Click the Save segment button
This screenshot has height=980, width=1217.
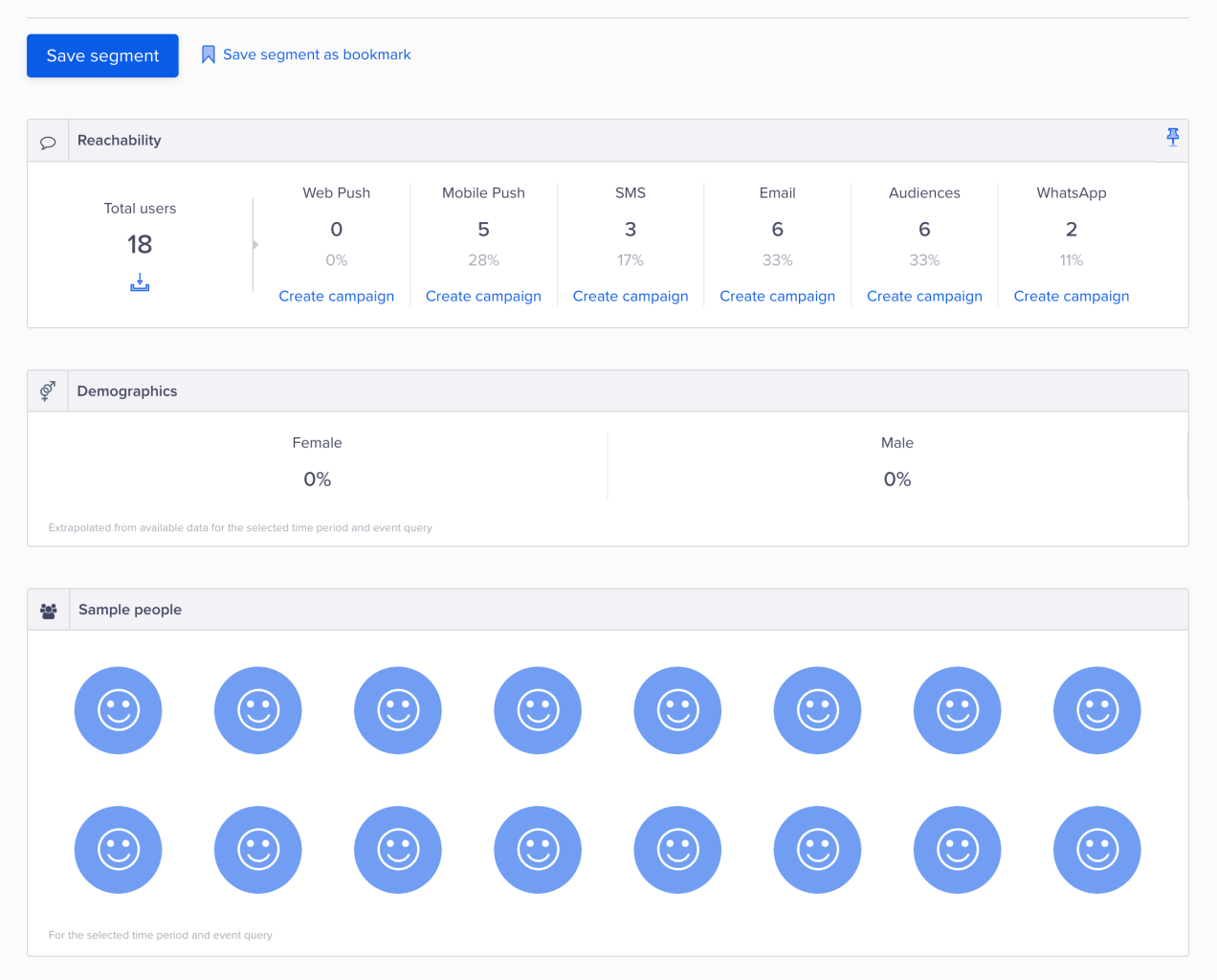coord(102,56)
